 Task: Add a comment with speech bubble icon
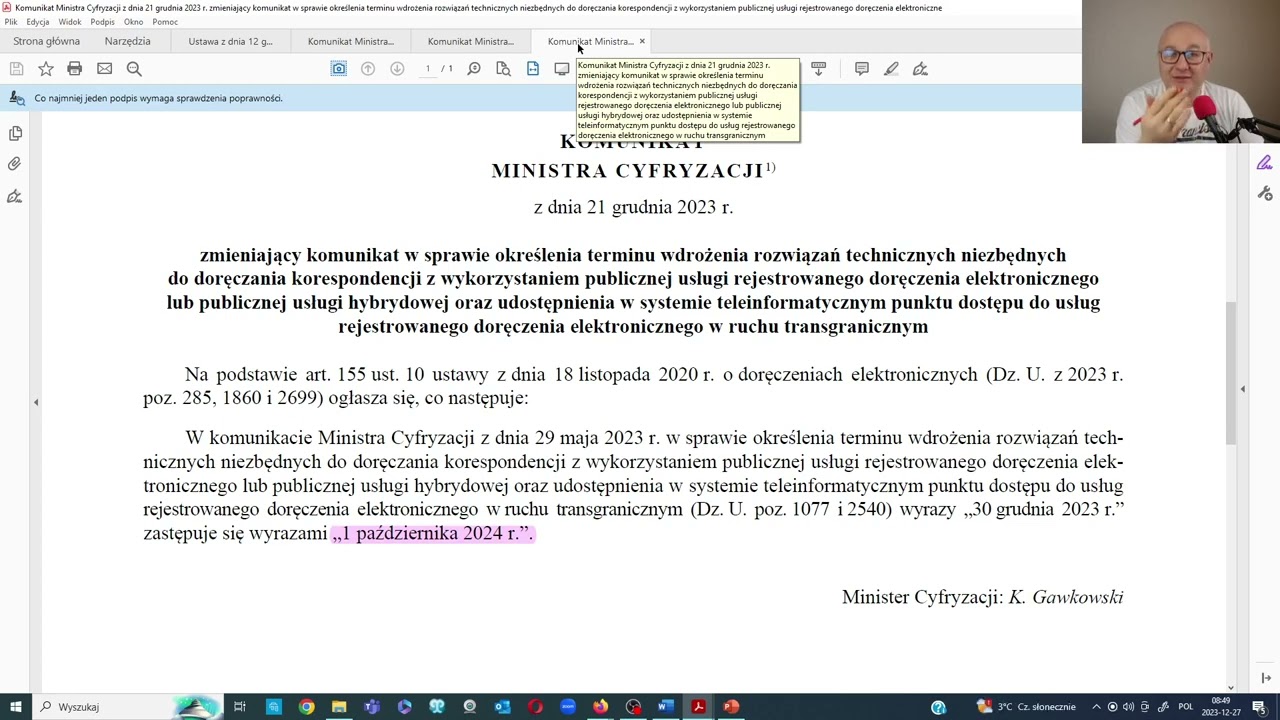pyautogui.click(x=862, y=69)
